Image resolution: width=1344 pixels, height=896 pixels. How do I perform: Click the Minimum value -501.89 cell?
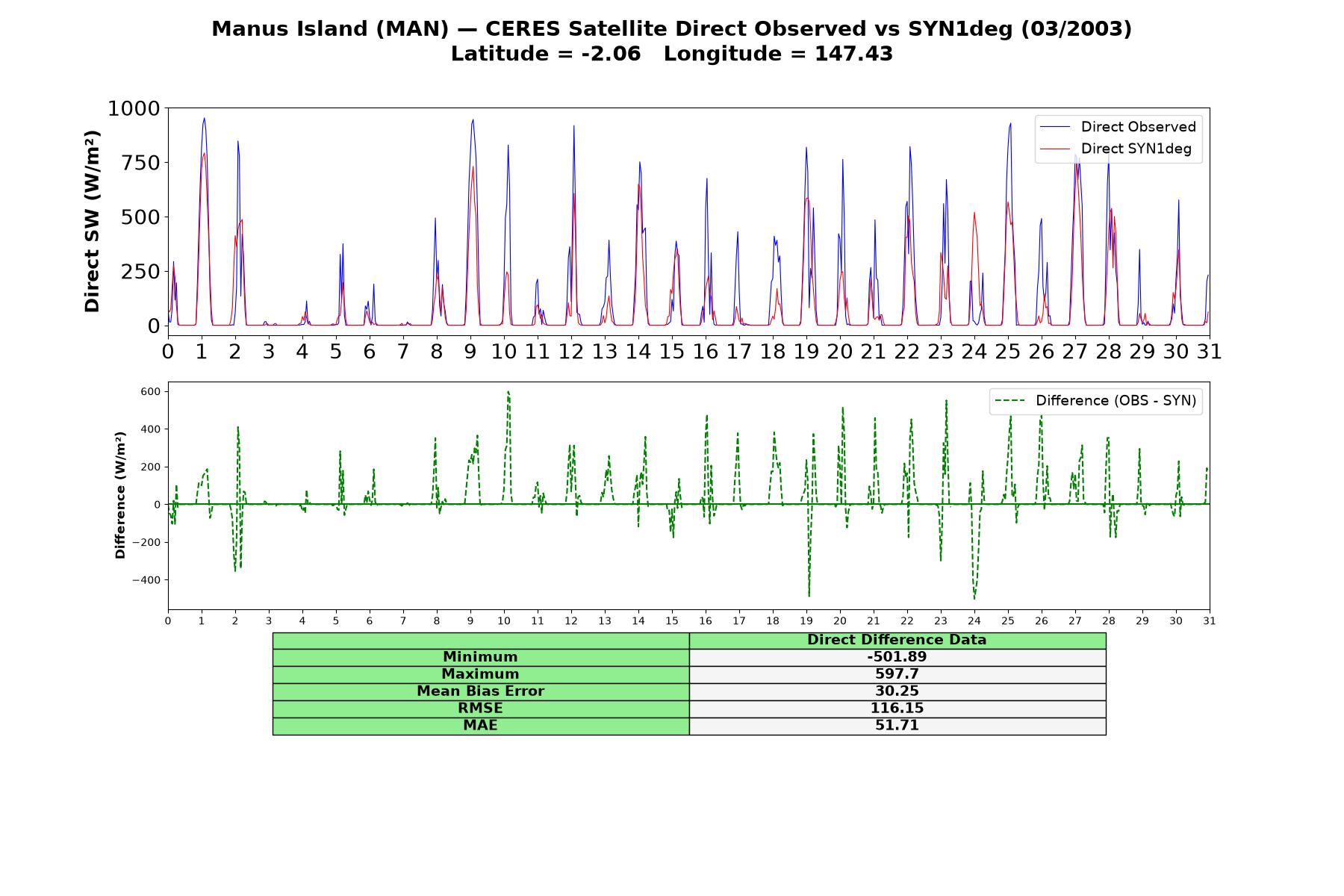(x=897, y=657)
